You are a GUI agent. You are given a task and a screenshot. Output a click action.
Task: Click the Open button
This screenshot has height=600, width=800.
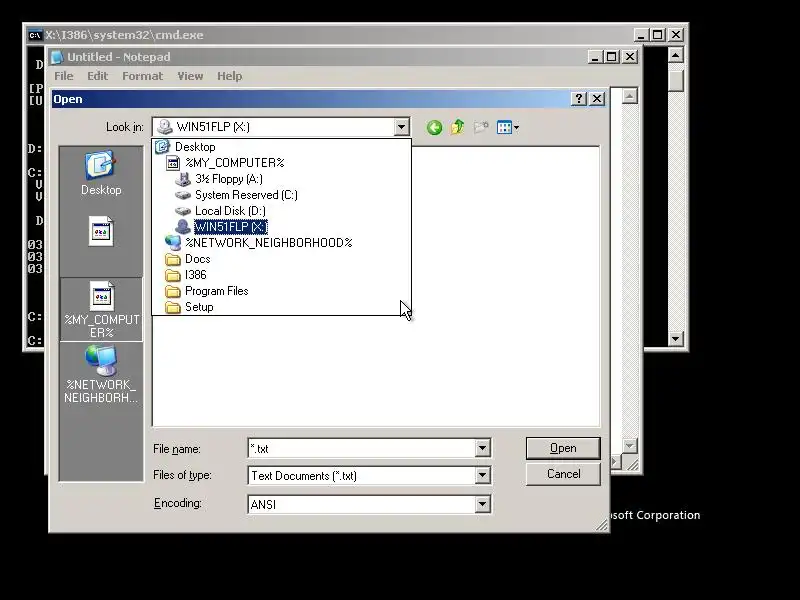[x=563, y=448]
